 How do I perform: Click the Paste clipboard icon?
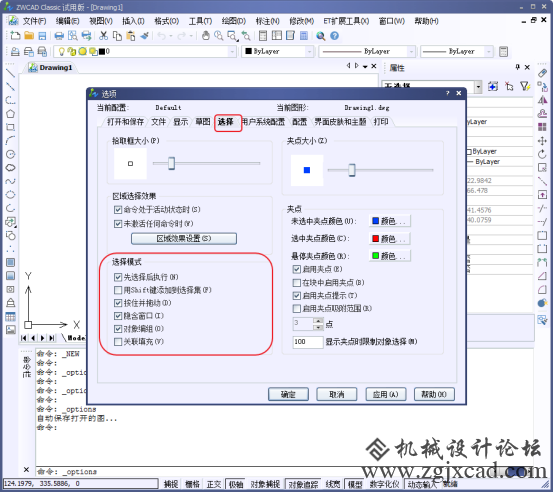(x=131, y=36)
